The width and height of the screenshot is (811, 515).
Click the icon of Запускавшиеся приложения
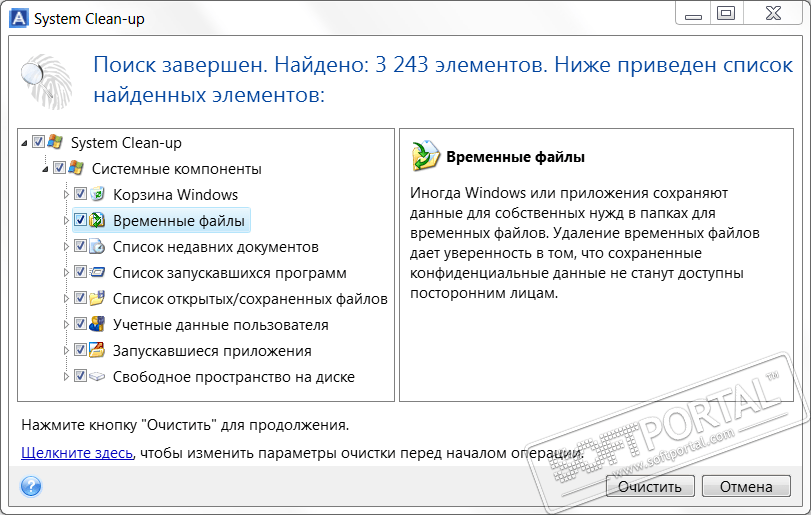coord(97,350)
